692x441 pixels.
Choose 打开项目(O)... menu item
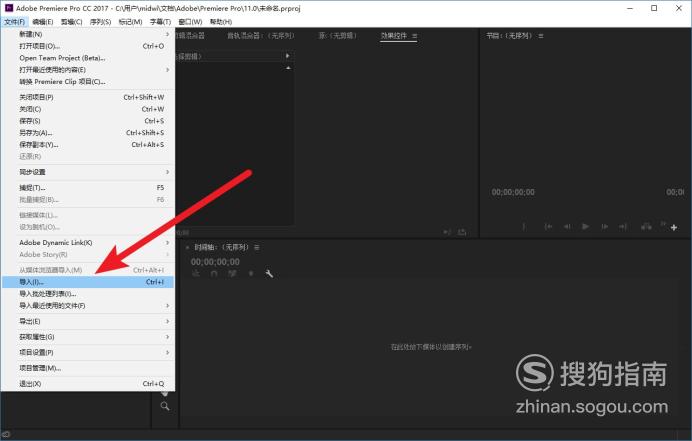click(88, 46)
